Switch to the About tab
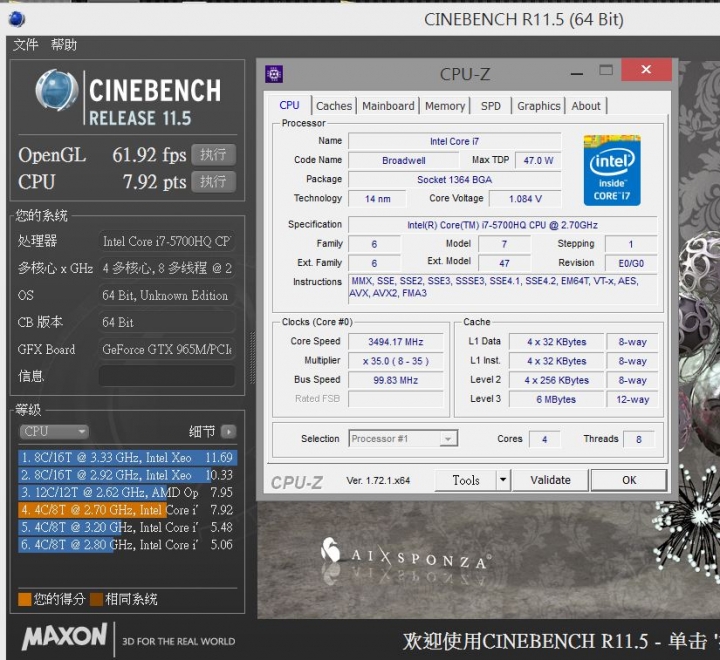 coord(586,106)
